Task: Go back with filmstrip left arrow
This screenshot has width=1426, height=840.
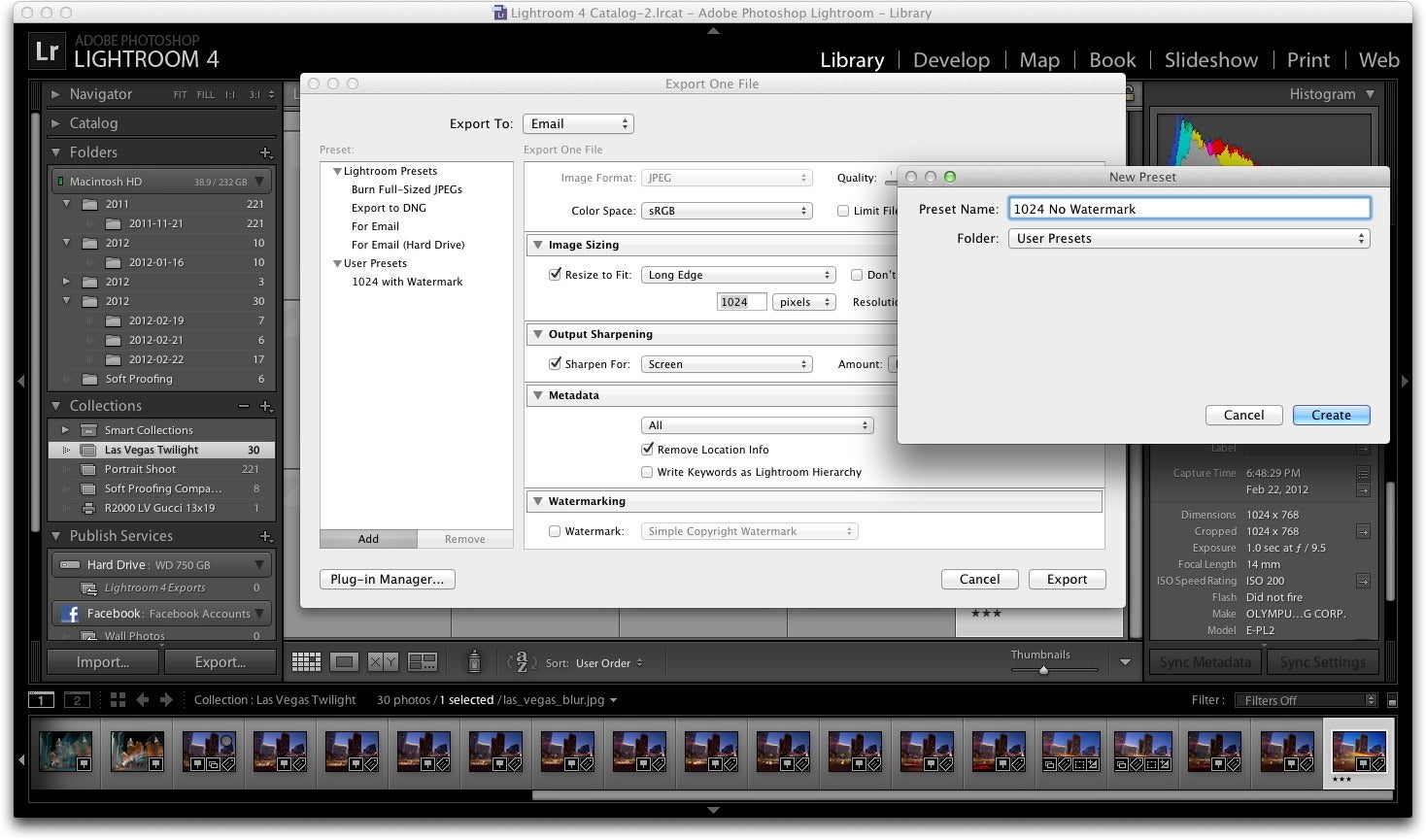Action: click(143, 699)
